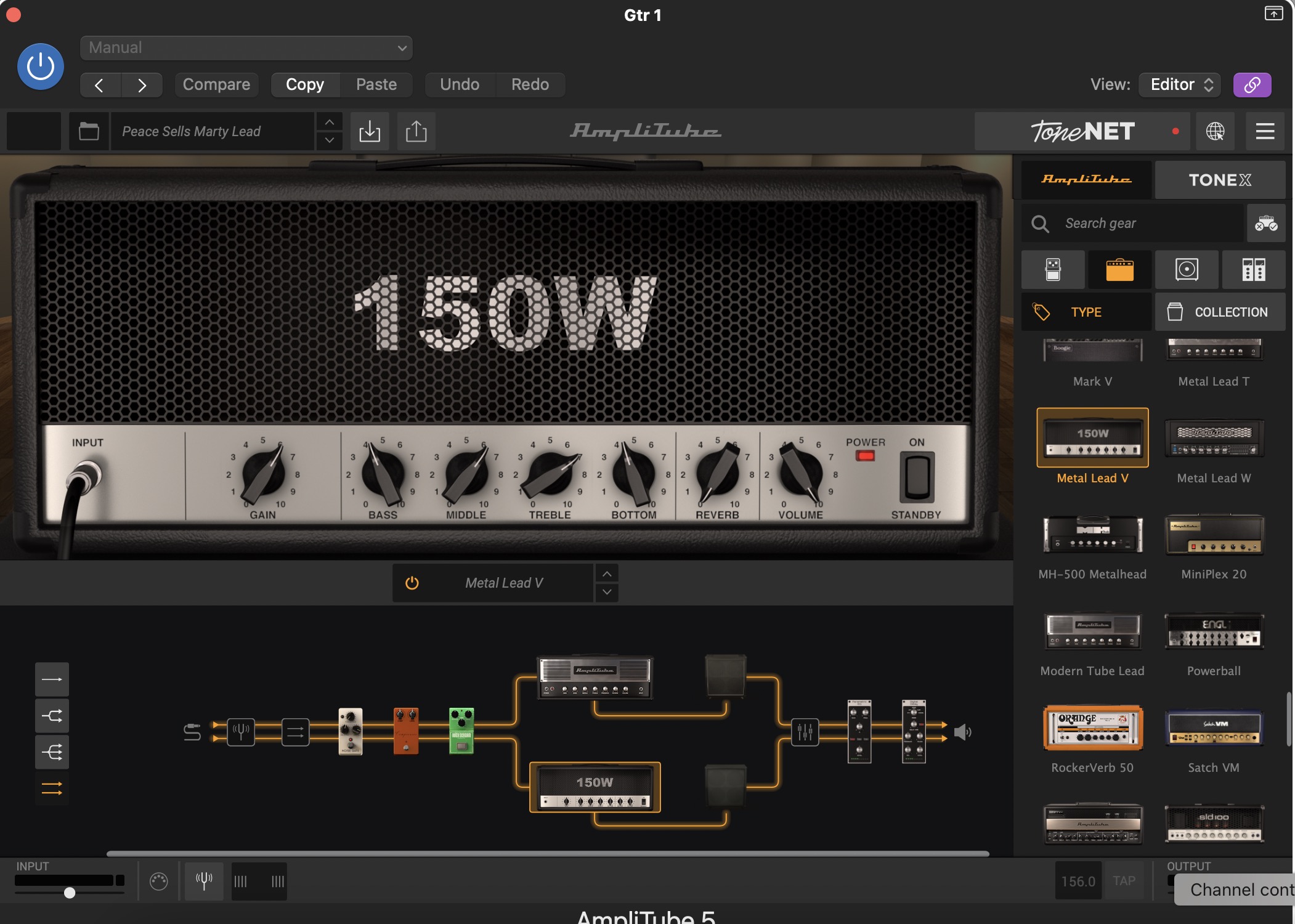Switch to the TYPE filter tab

click(1086, 312)
